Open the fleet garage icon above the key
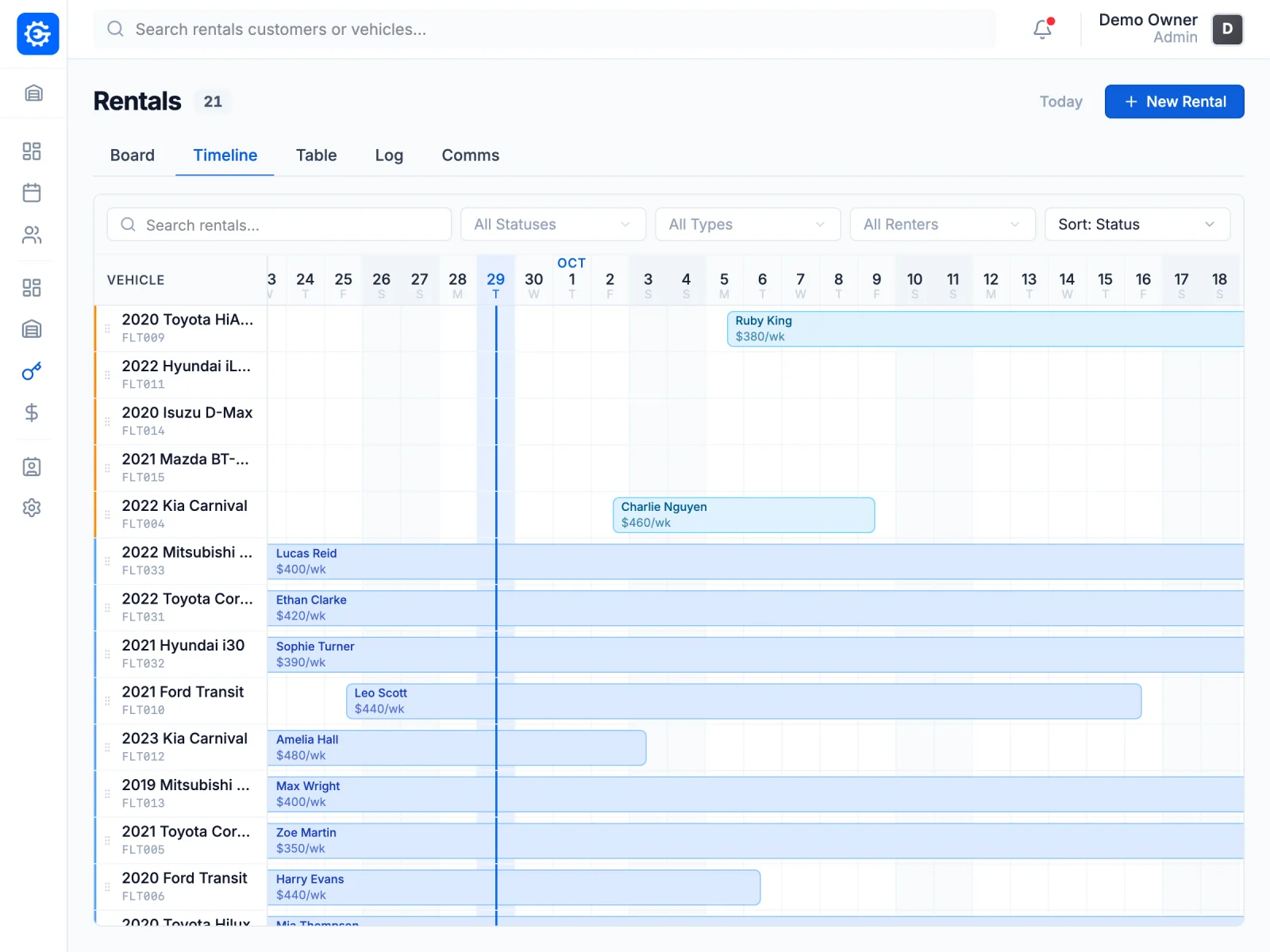This screenshot has width=1270, height=952. tap(32, 329)
